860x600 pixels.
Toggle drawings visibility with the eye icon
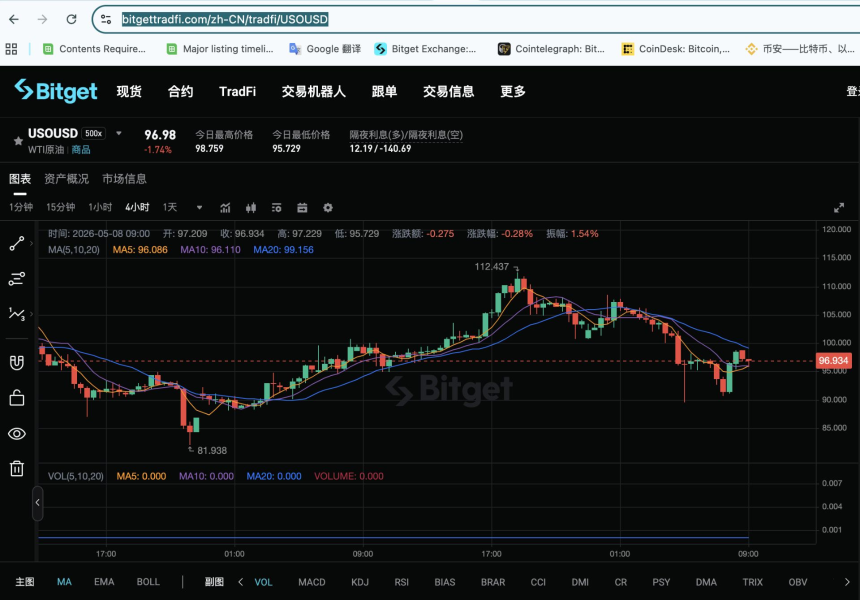coord(16,434)
